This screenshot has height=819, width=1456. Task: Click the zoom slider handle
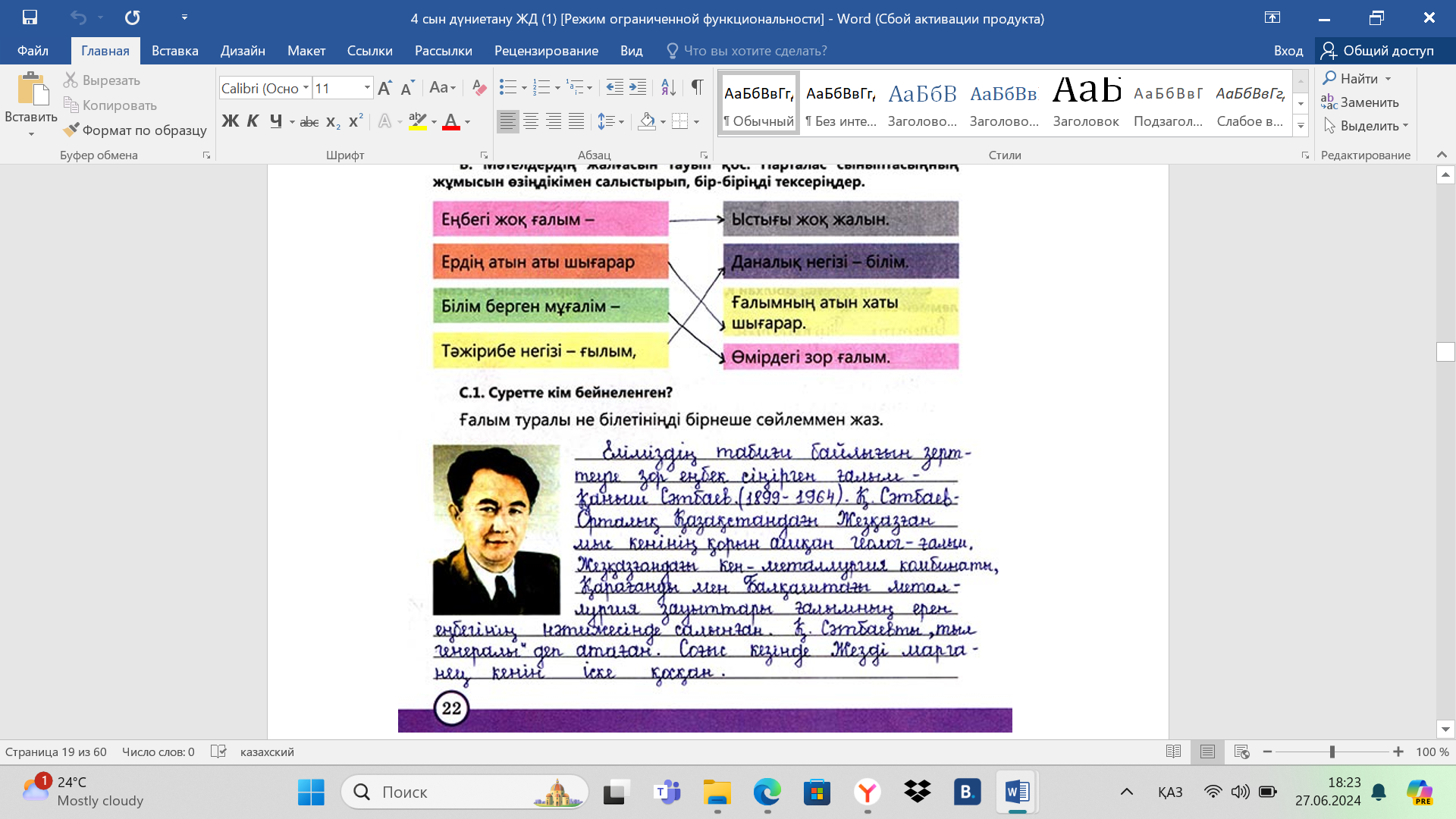coord(1332,752)
